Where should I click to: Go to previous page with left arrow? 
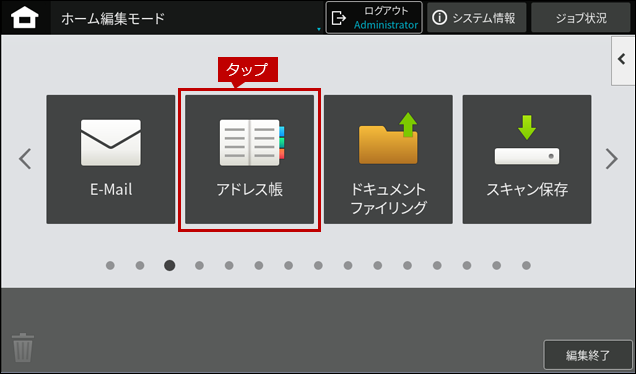pyautogui.click(x=25, y=159)
